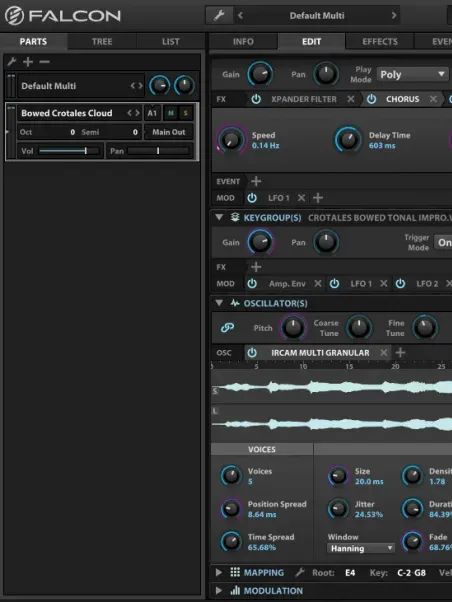
Task: Browse presets arrows for Default Multi
Action: click(x=136, y=86)
